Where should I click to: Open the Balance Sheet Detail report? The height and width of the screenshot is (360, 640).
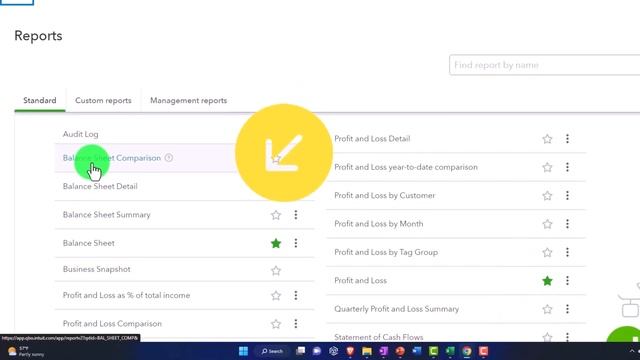[x=100, y=187]
